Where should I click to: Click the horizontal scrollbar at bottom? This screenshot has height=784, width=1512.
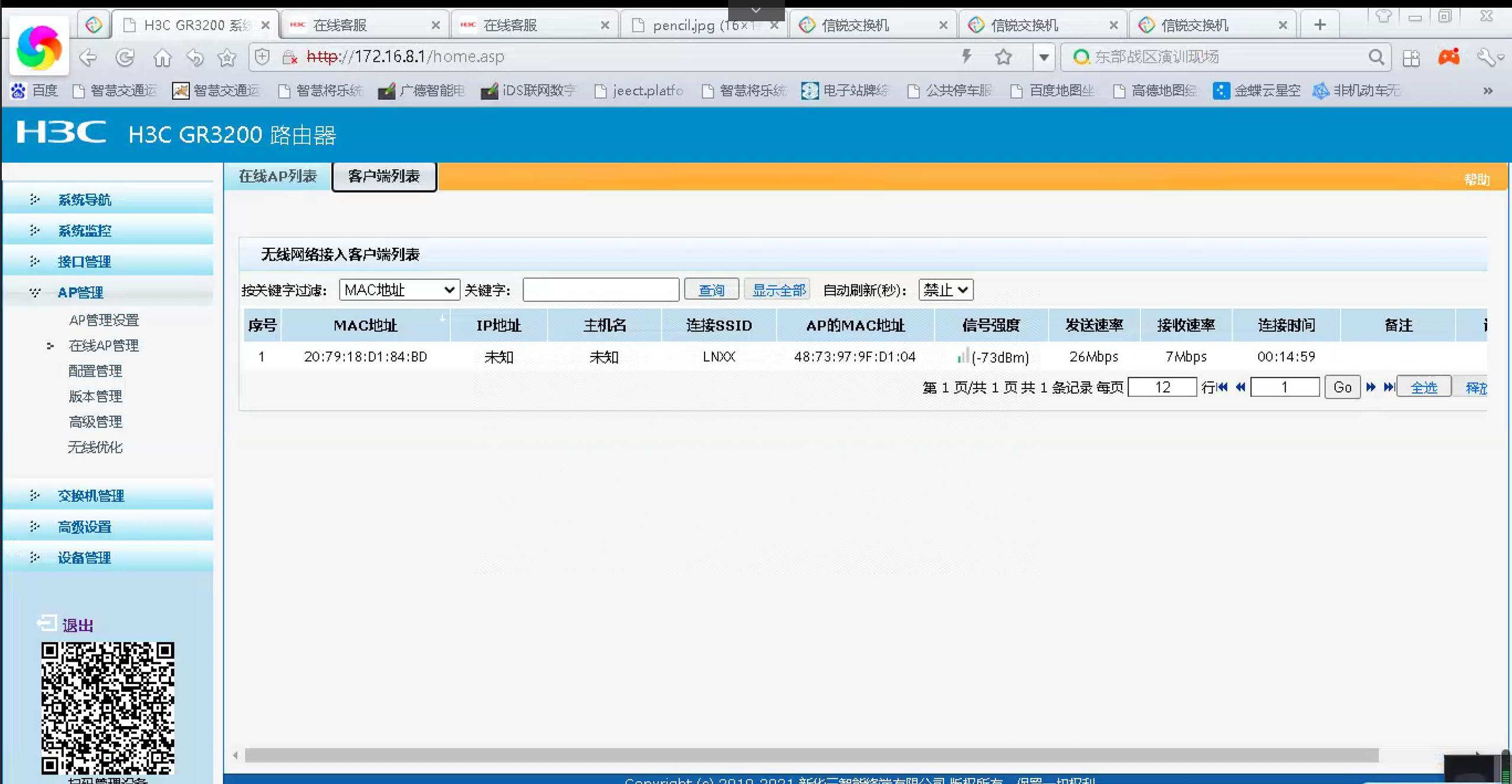(x=810, y=755)
